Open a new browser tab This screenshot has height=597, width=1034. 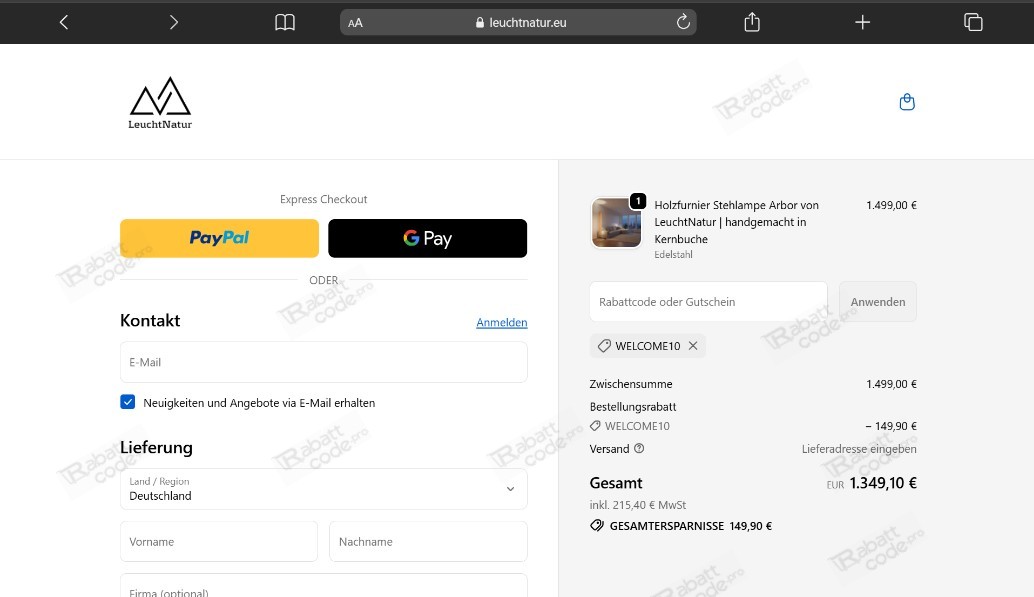click(862, 21)
